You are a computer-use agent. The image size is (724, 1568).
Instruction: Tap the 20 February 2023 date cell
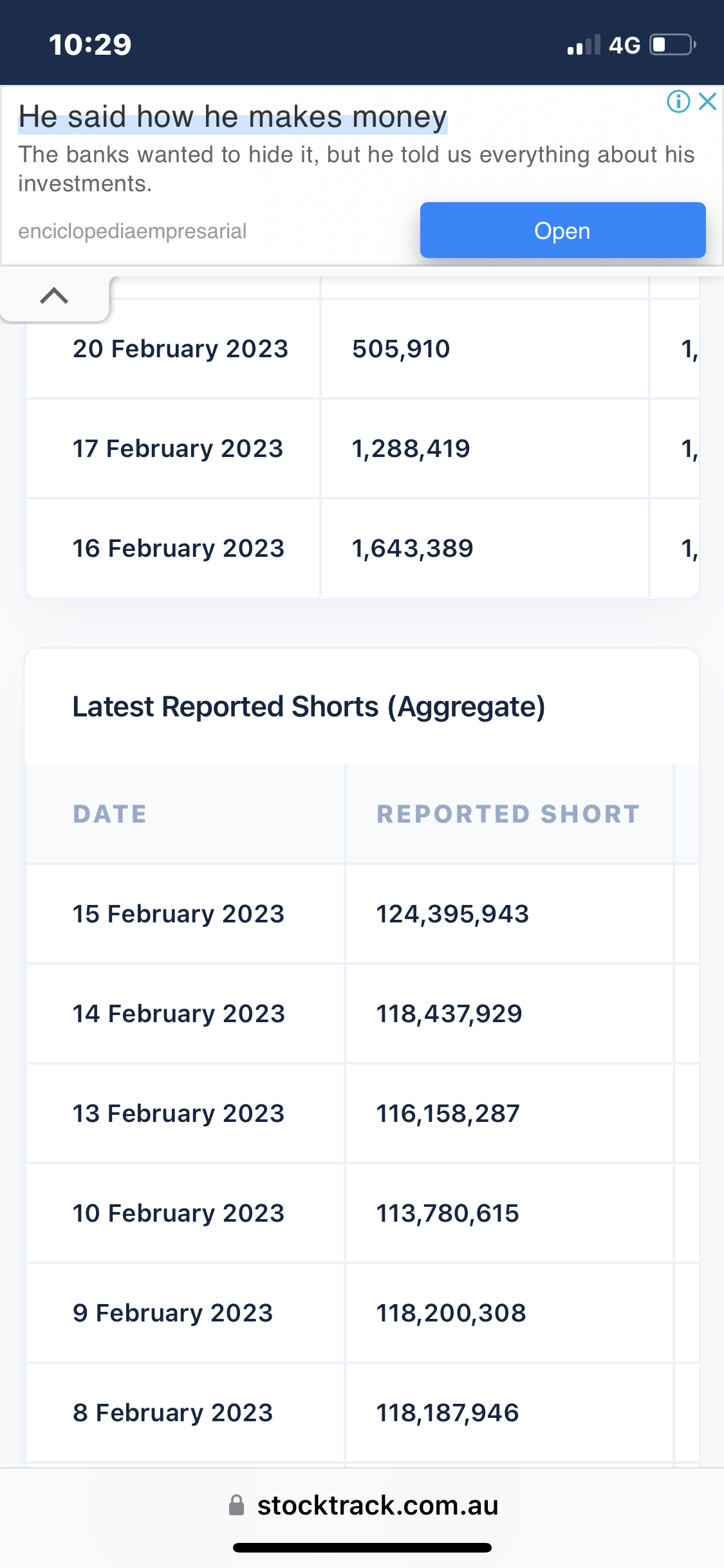click(x=180, y=349)
